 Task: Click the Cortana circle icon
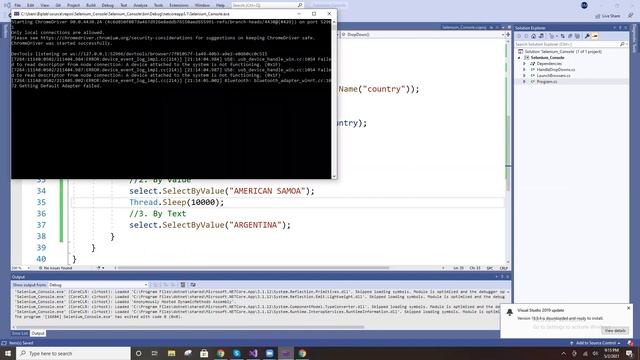(x=138, y=353)
